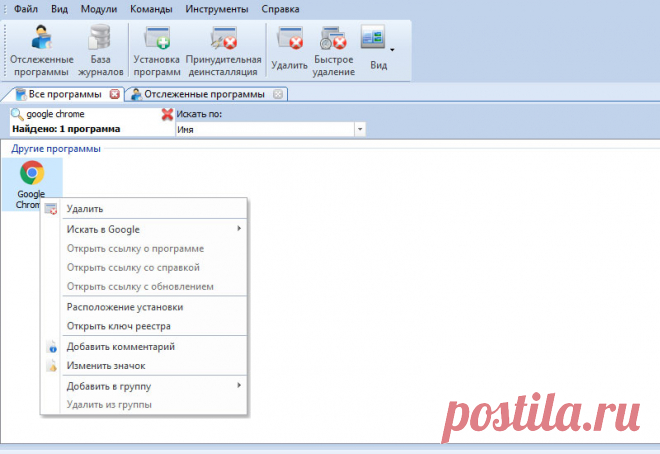Expand the Вид toolbar dropdown arrow

pyautogui.click(x=392, y=49)
